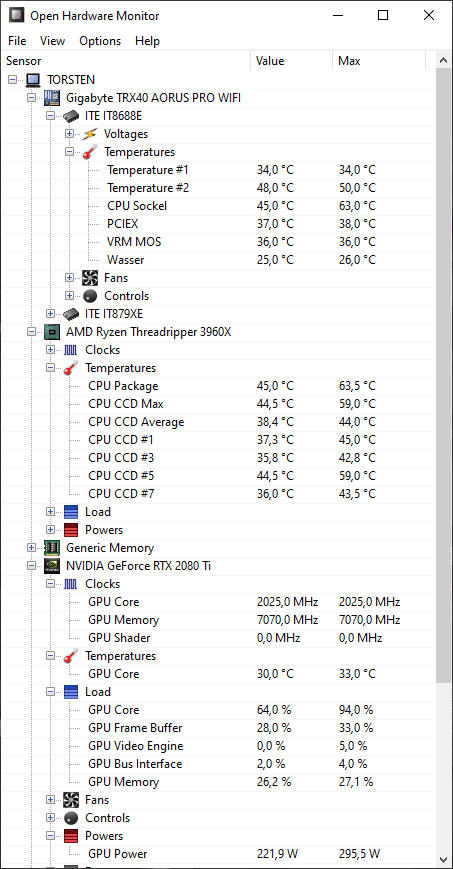Select the GPU Frame Buffer row
The image size is (453, 869).
[220, 728]
